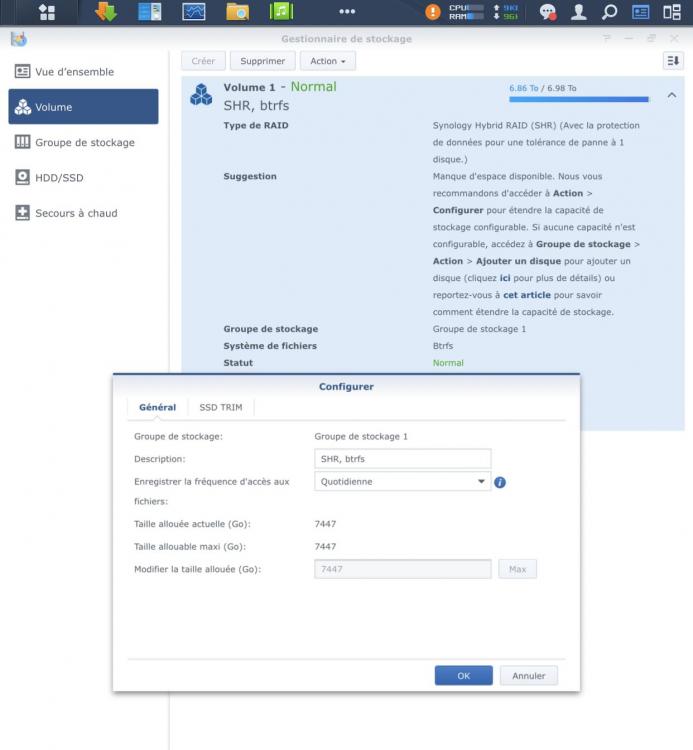The width and height of the screenshot is (693, 750).
Task: Open the Quotidienne frequency dropdown
Action: pyautogui.click(x=403, y=482)
